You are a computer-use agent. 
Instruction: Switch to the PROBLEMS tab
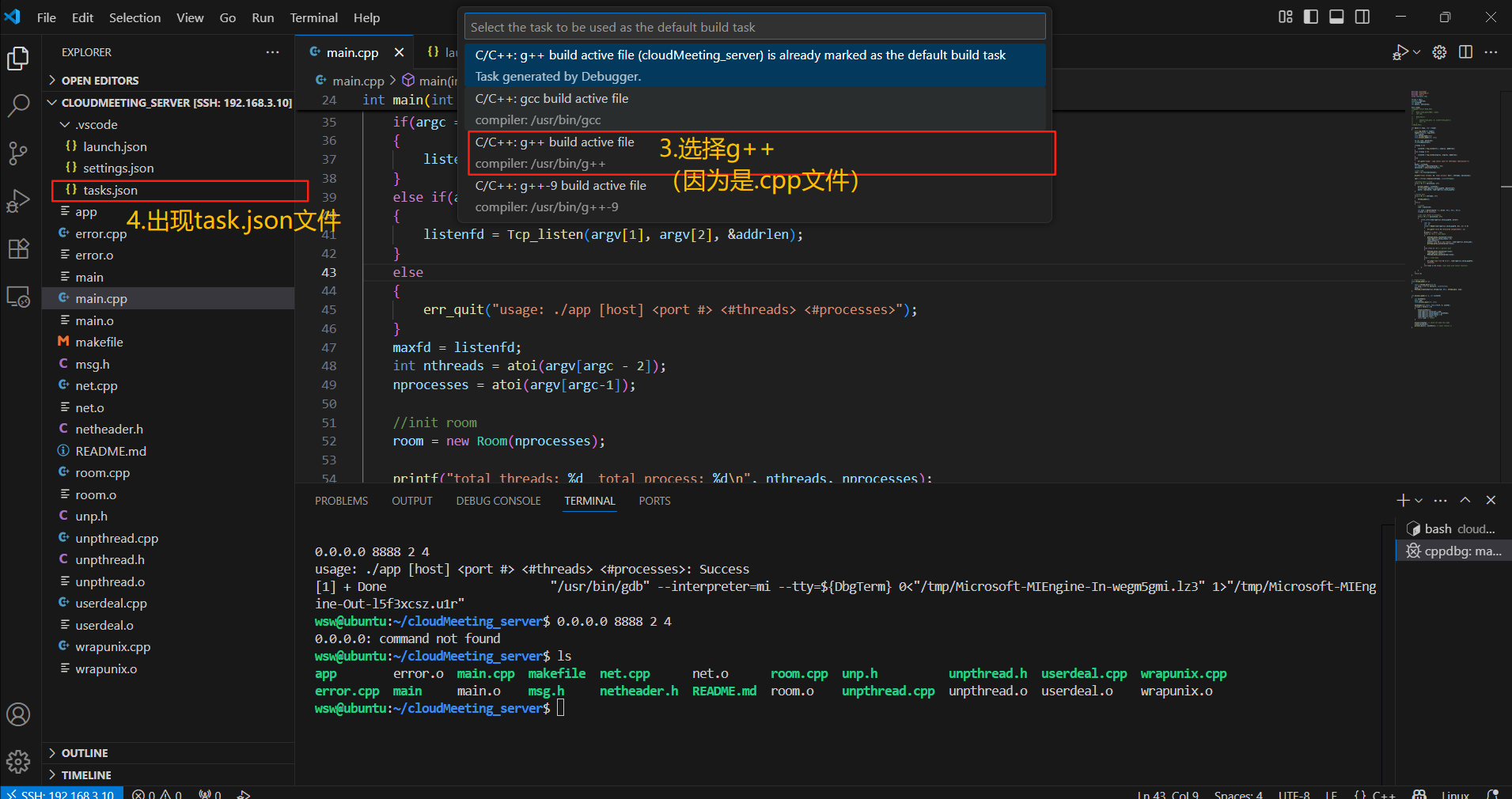point(341,500)
